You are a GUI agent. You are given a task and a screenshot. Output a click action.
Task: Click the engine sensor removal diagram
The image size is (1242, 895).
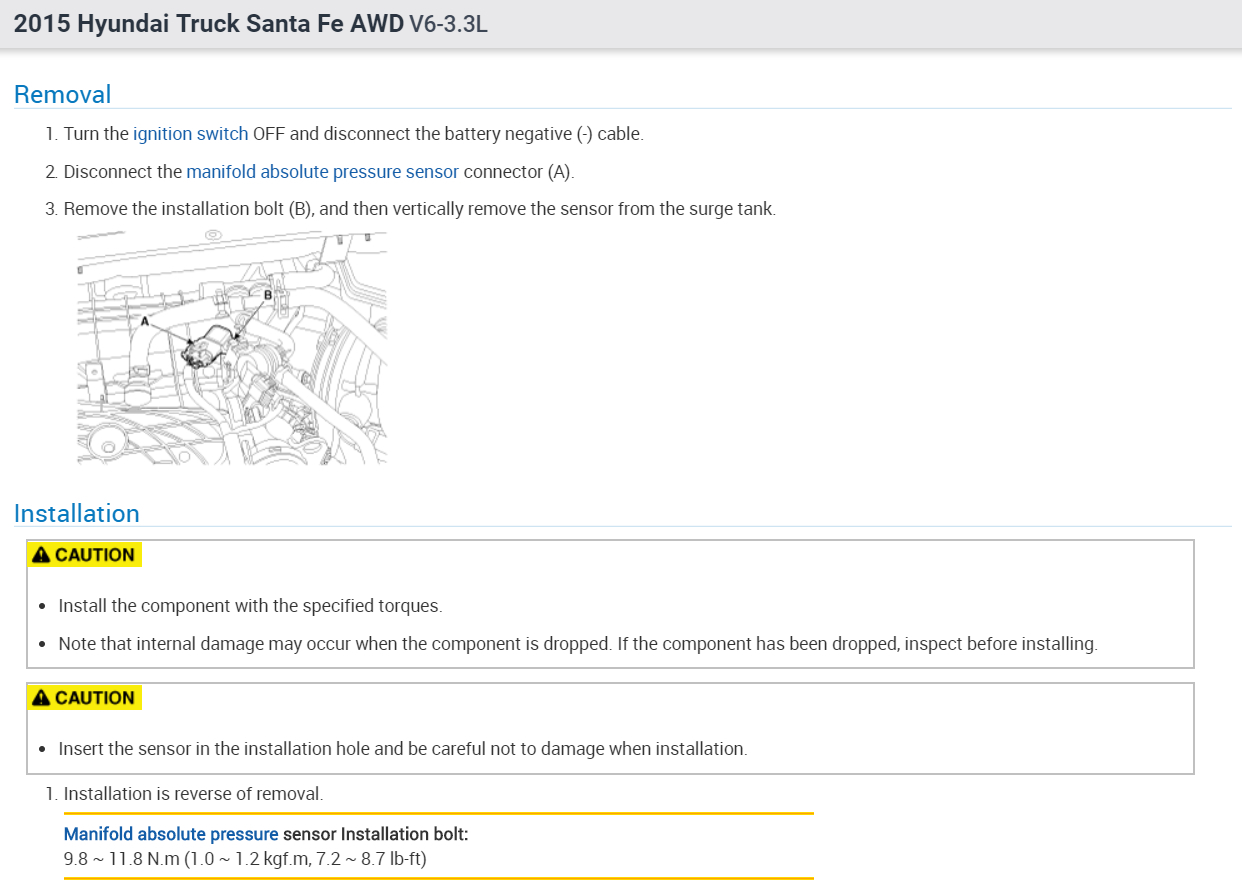(232, 348)
